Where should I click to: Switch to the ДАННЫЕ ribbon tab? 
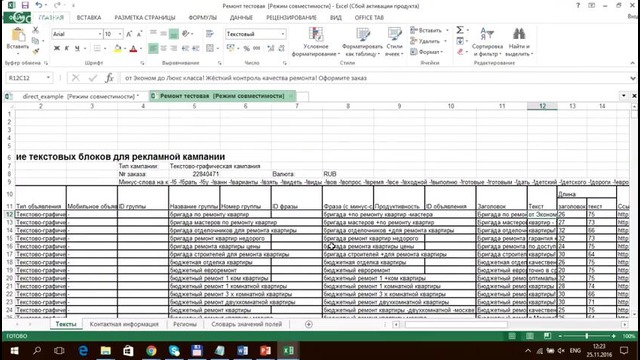241,18
